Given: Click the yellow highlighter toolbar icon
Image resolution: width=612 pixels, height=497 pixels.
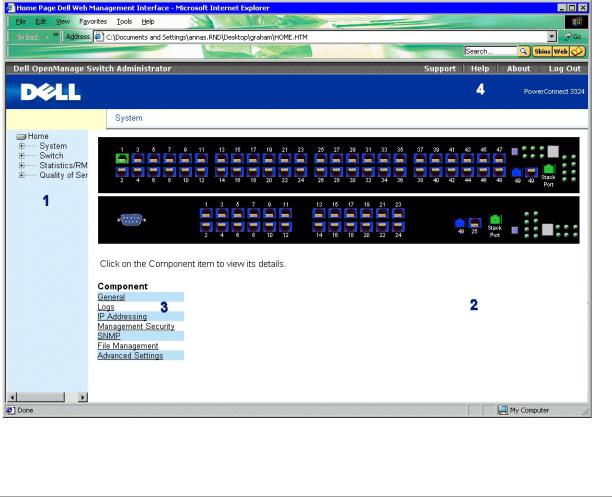Looking at the screenshot, I should pyautogui.click(x=578, y=51).
